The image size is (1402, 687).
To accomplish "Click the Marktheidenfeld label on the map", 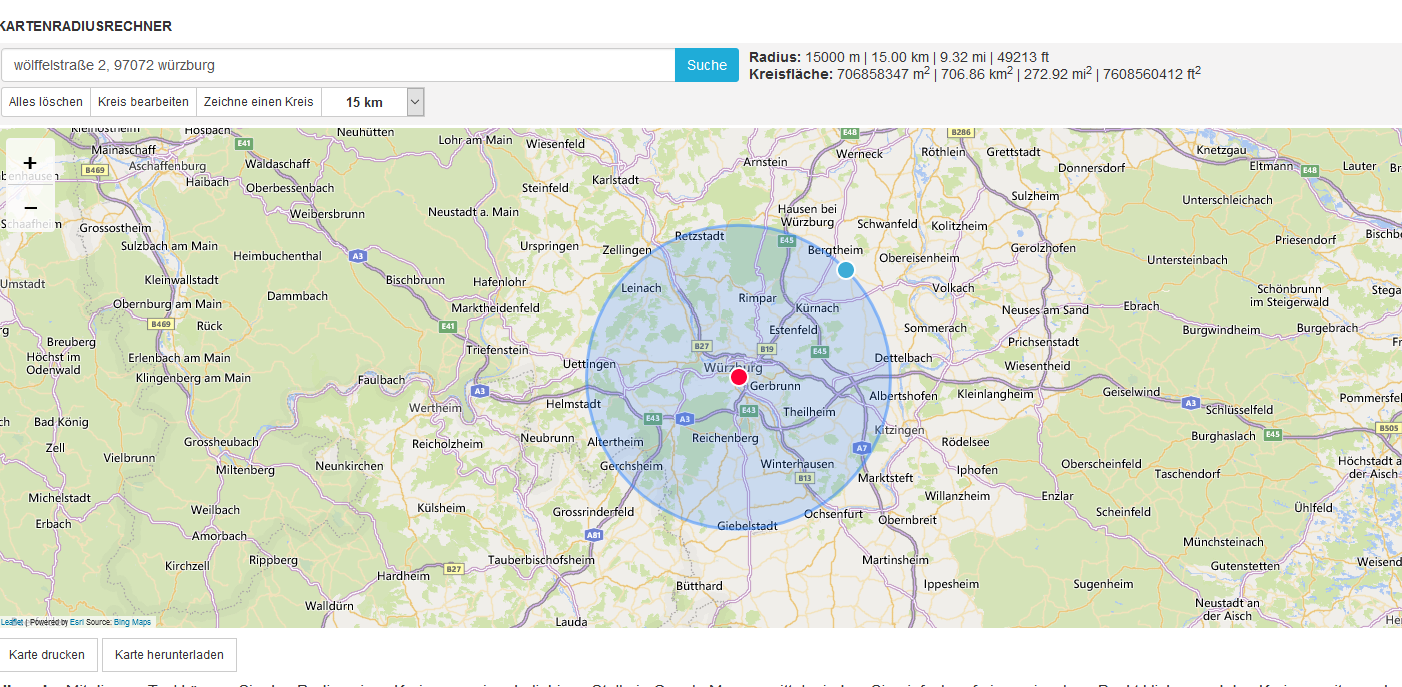I will pos(496,308).
